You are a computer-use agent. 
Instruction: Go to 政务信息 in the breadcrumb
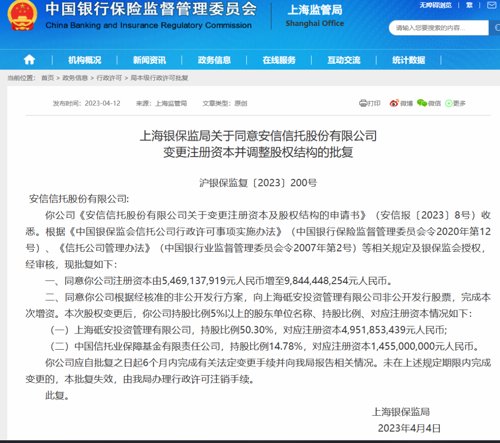point(75,78)
